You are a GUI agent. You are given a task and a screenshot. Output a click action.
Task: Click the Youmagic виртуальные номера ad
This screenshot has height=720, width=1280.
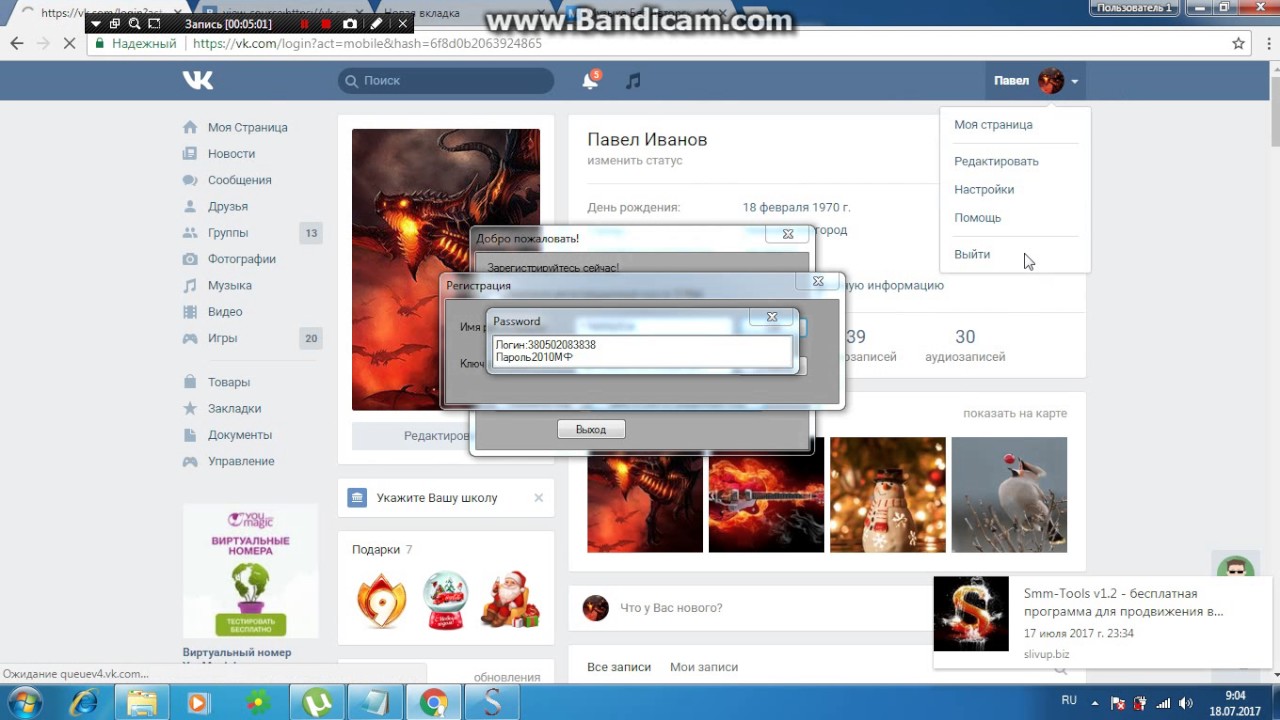[x=250, y=570]
